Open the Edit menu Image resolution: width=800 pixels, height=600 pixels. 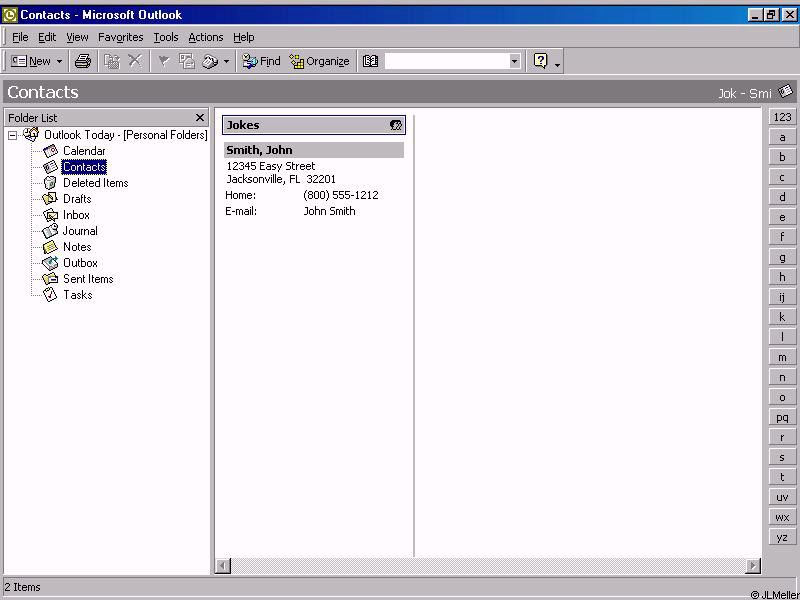[47, 37]
